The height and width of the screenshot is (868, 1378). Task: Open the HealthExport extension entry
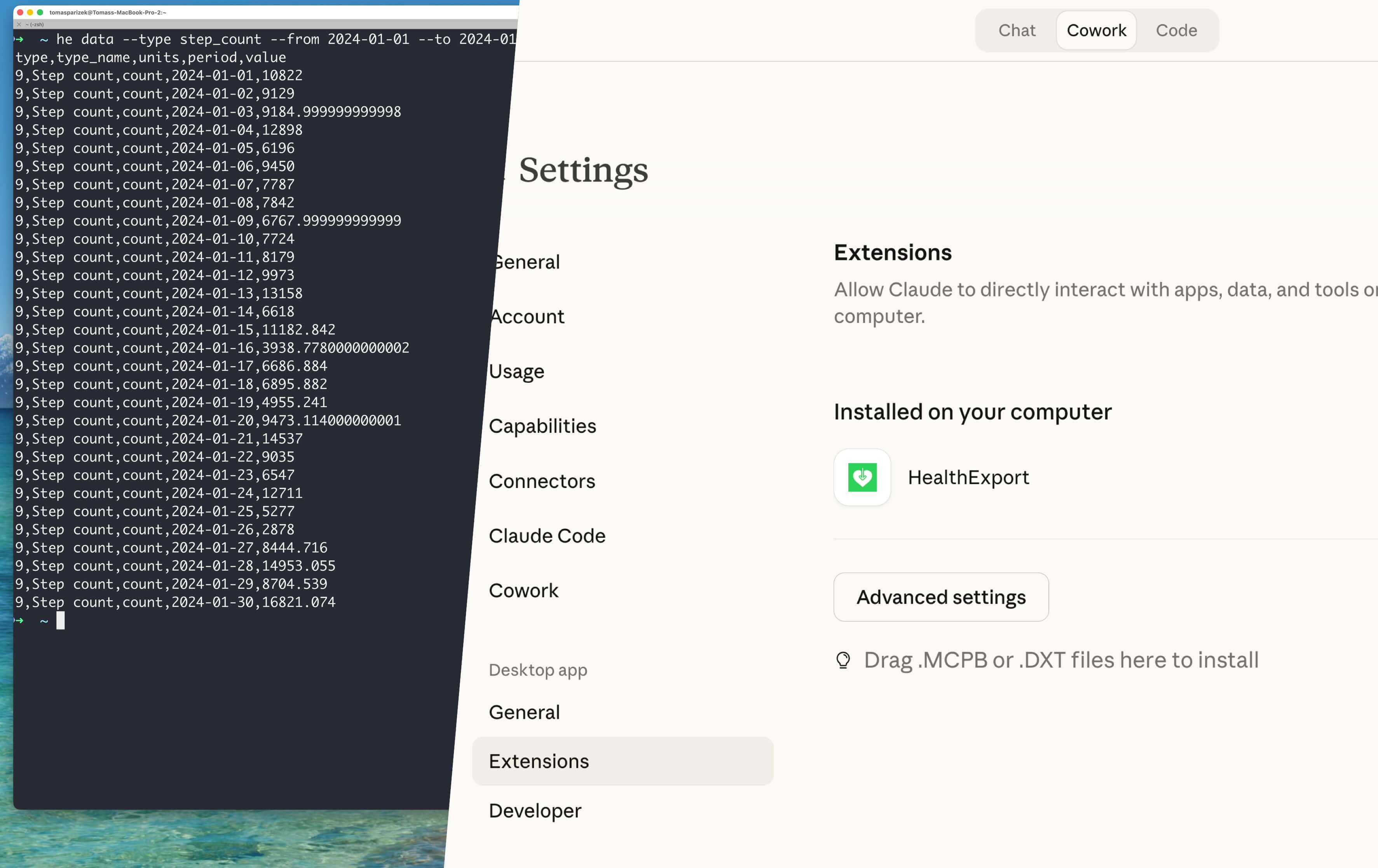tap(968, 477)
